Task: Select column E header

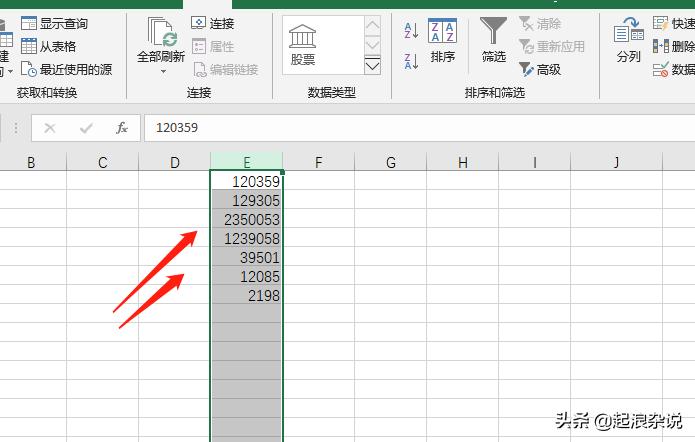Action: pyautogui.click(x=246, y=162)
